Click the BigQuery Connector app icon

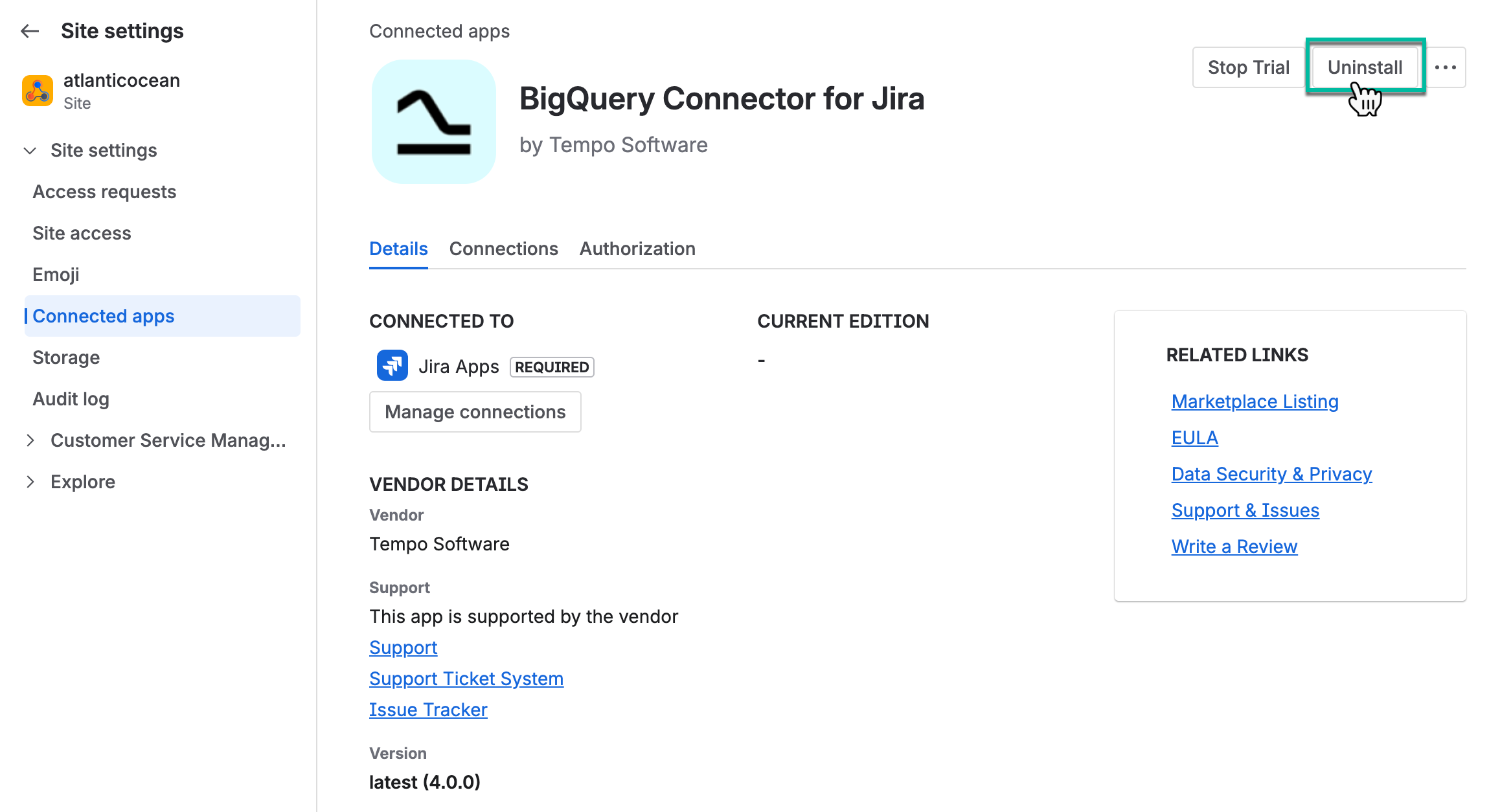click(434, 122)
